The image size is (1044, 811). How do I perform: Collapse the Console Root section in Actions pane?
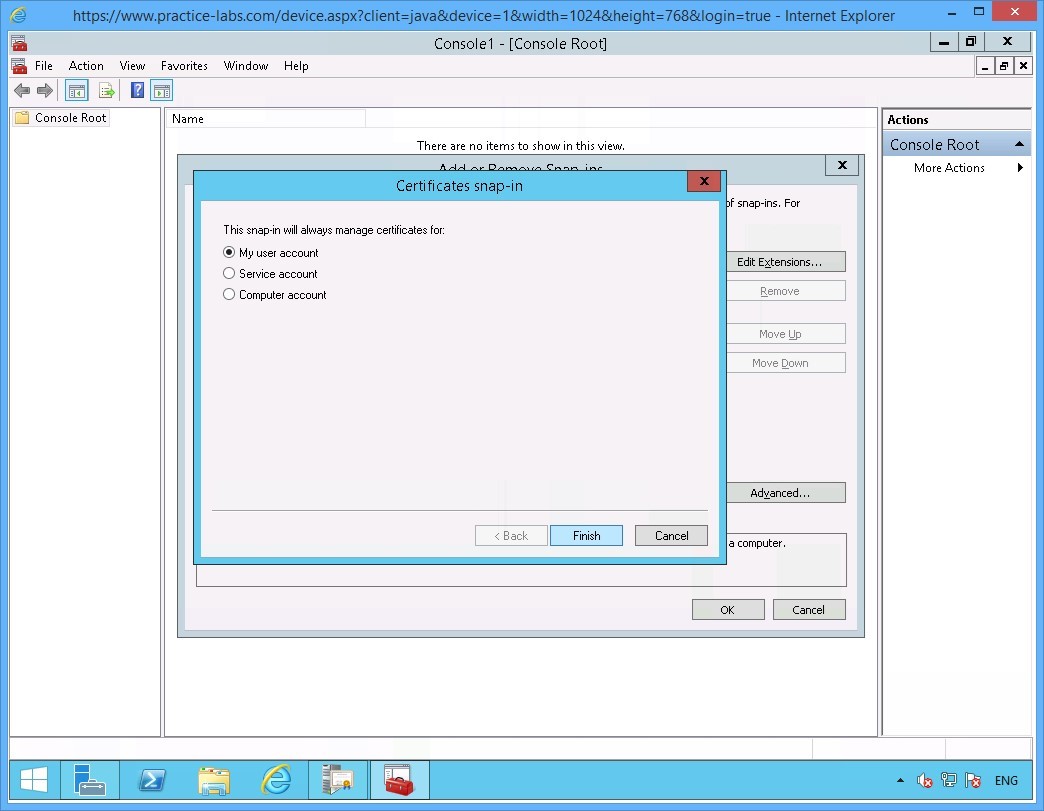[x=1020, y=143]
